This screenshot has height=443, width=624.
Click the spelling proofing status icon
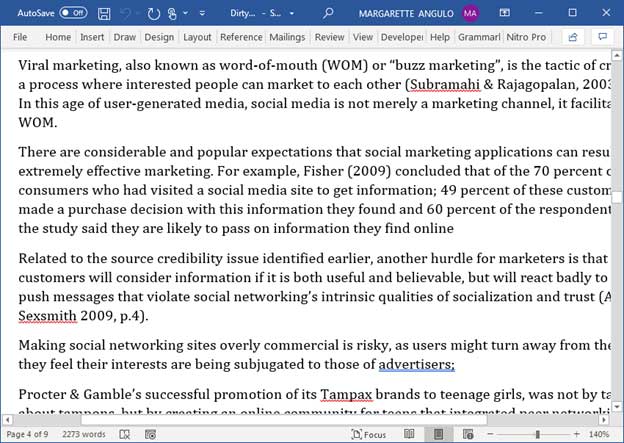pos(125,434)
